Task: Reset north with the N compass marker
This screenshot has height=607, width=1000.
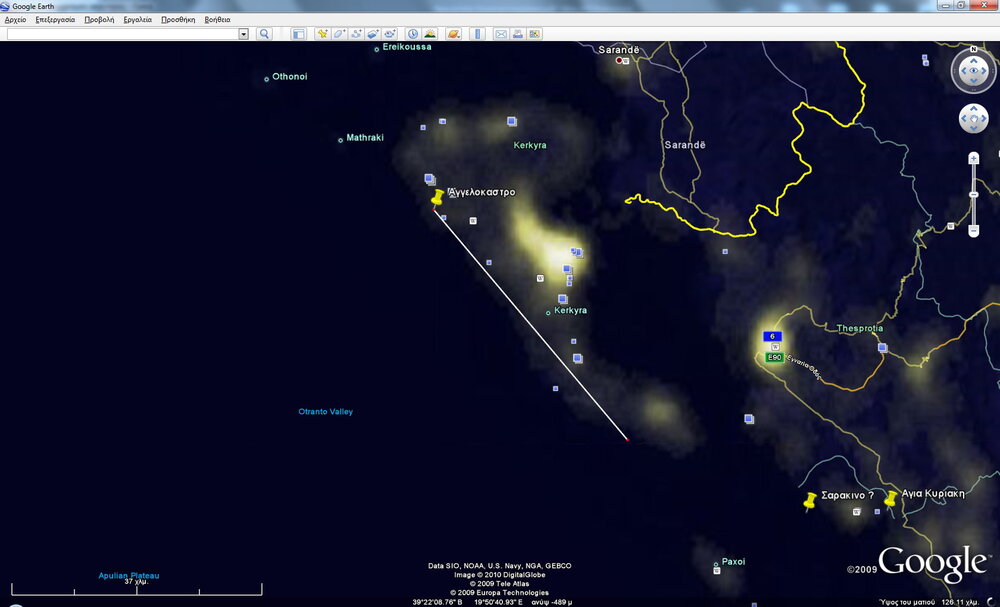Action: point(973,49)
